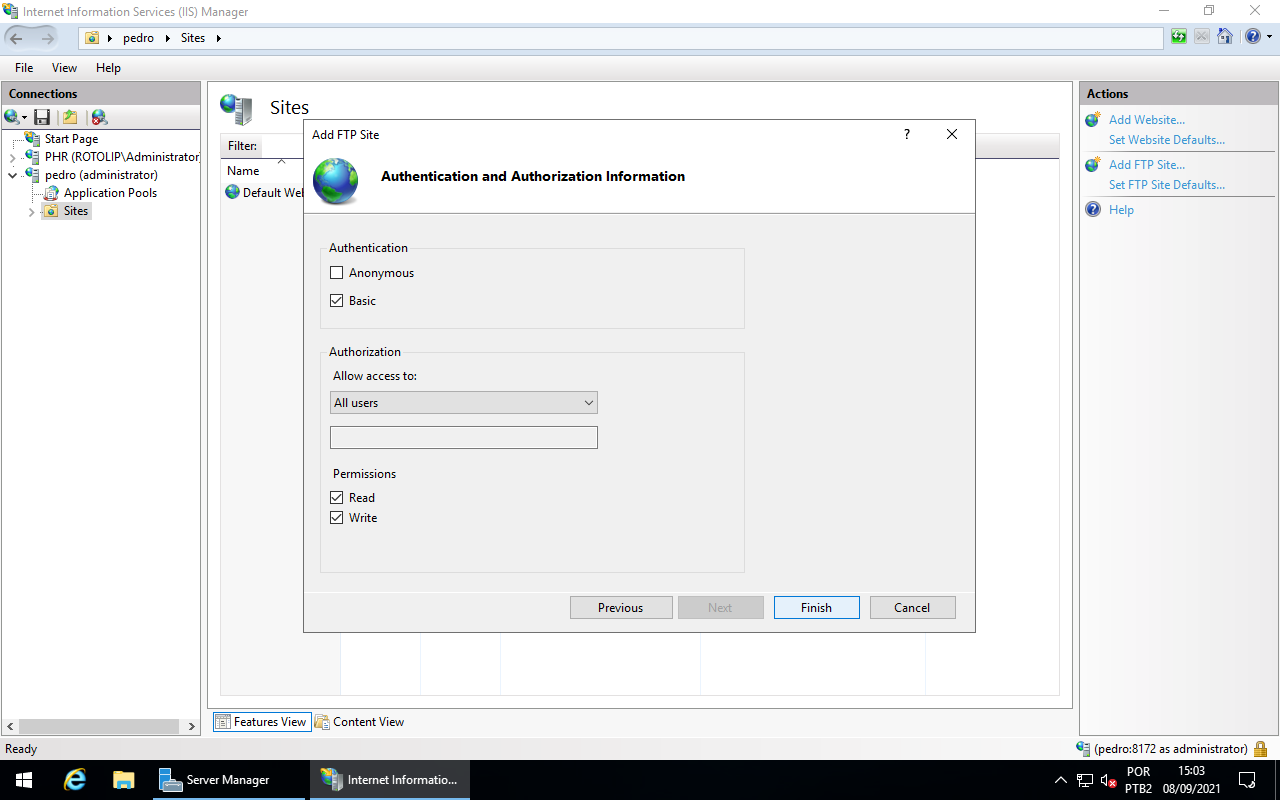Screen dimensions: 1280x800
Task: Finish the Add FTP Site wizard
Action: 816,607
